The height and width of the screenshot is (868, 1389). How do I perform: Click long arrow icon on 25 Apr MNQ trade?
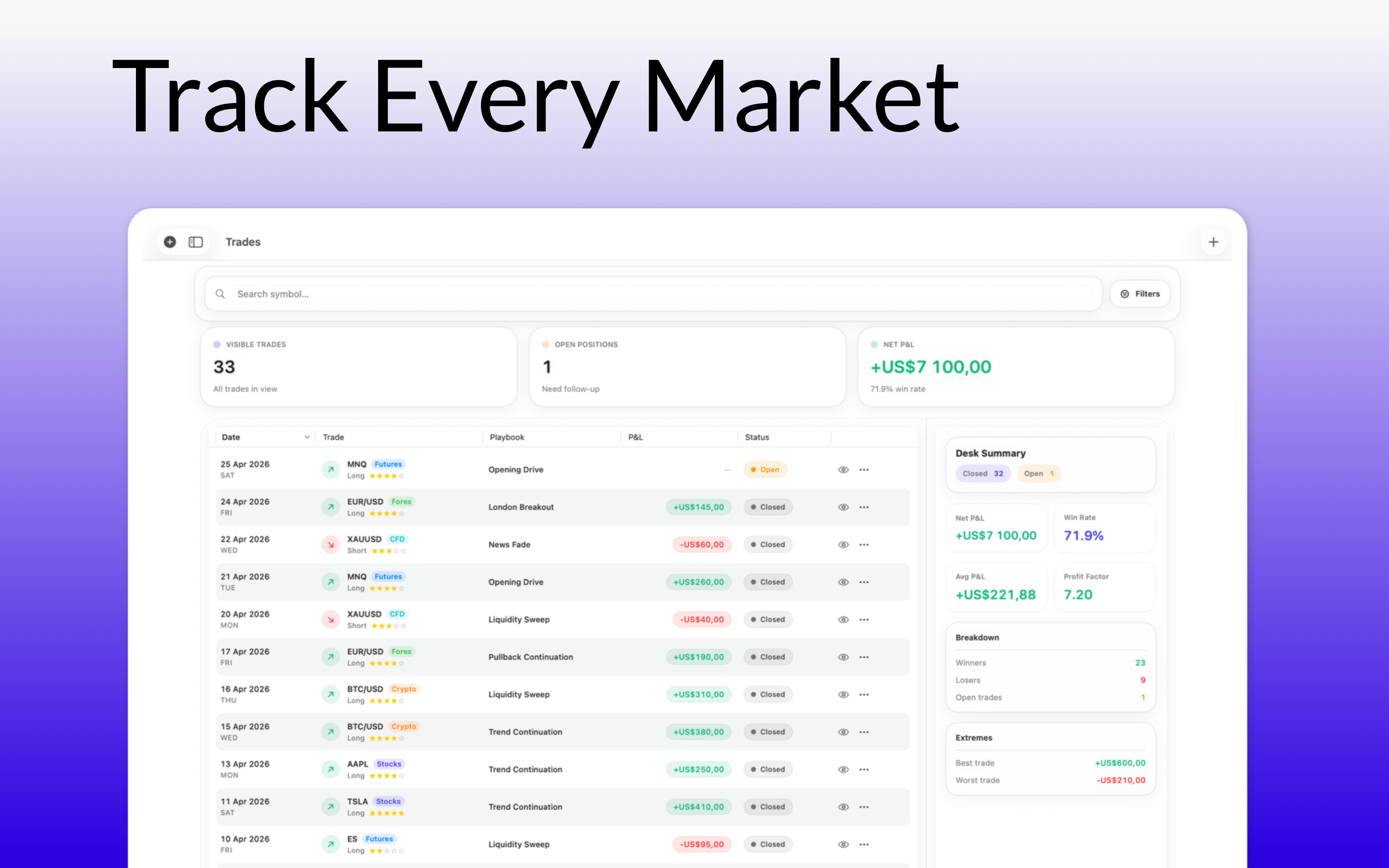coord(330,470)
